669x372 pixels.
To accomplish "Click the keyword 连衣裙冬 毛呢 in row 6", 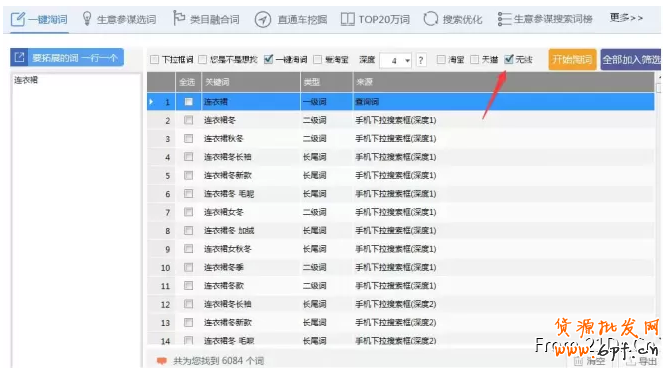I will (x=229, y=194).
